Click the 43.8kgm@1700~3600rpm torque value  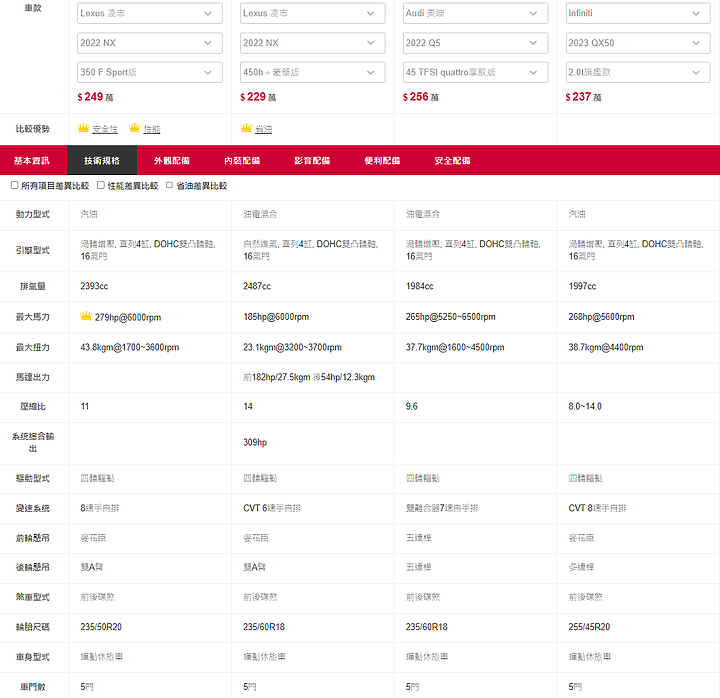coord(129,347)
